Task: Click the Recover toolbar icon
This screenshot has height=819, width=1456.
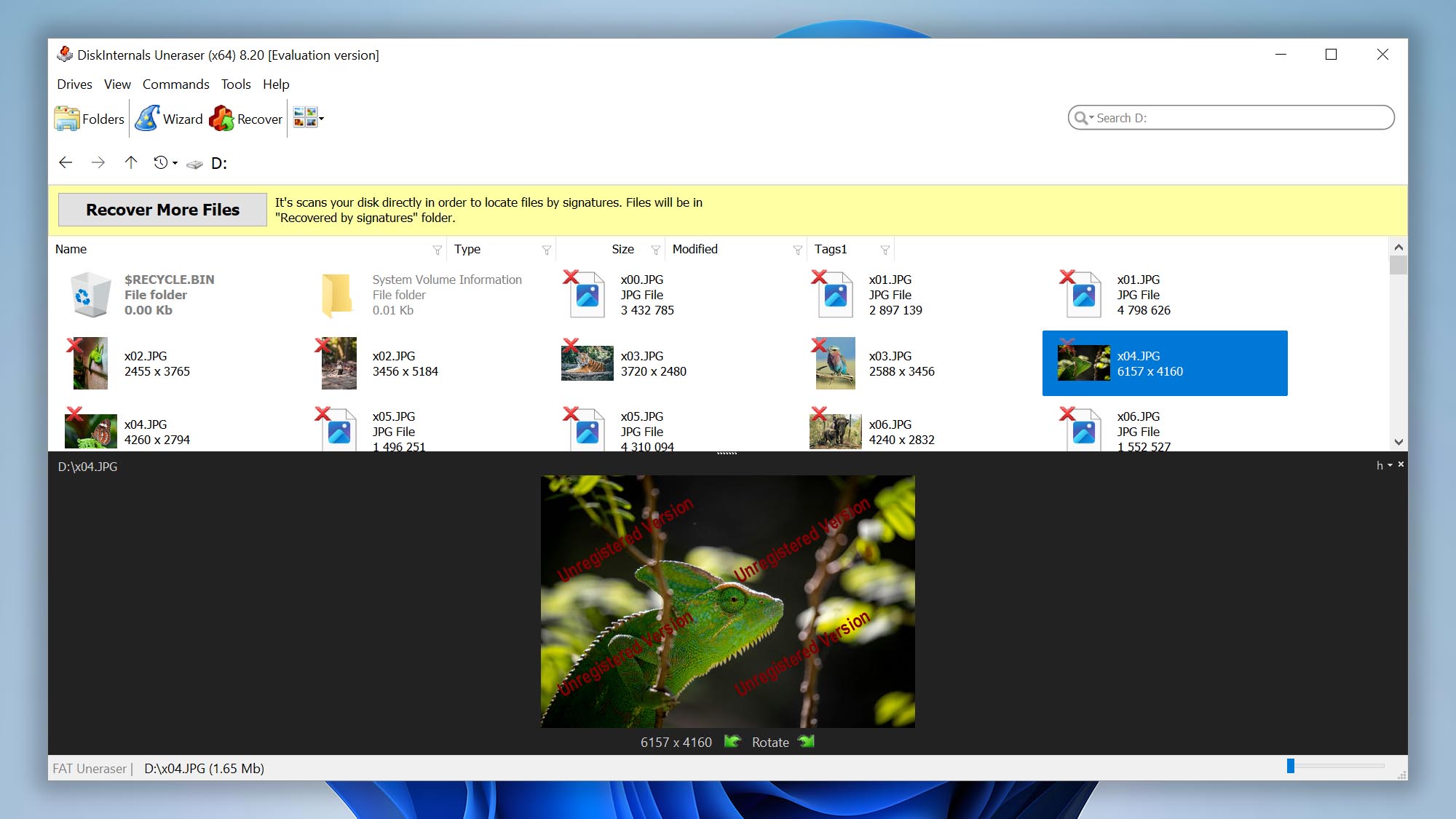Action: click(x=221, y=119)
